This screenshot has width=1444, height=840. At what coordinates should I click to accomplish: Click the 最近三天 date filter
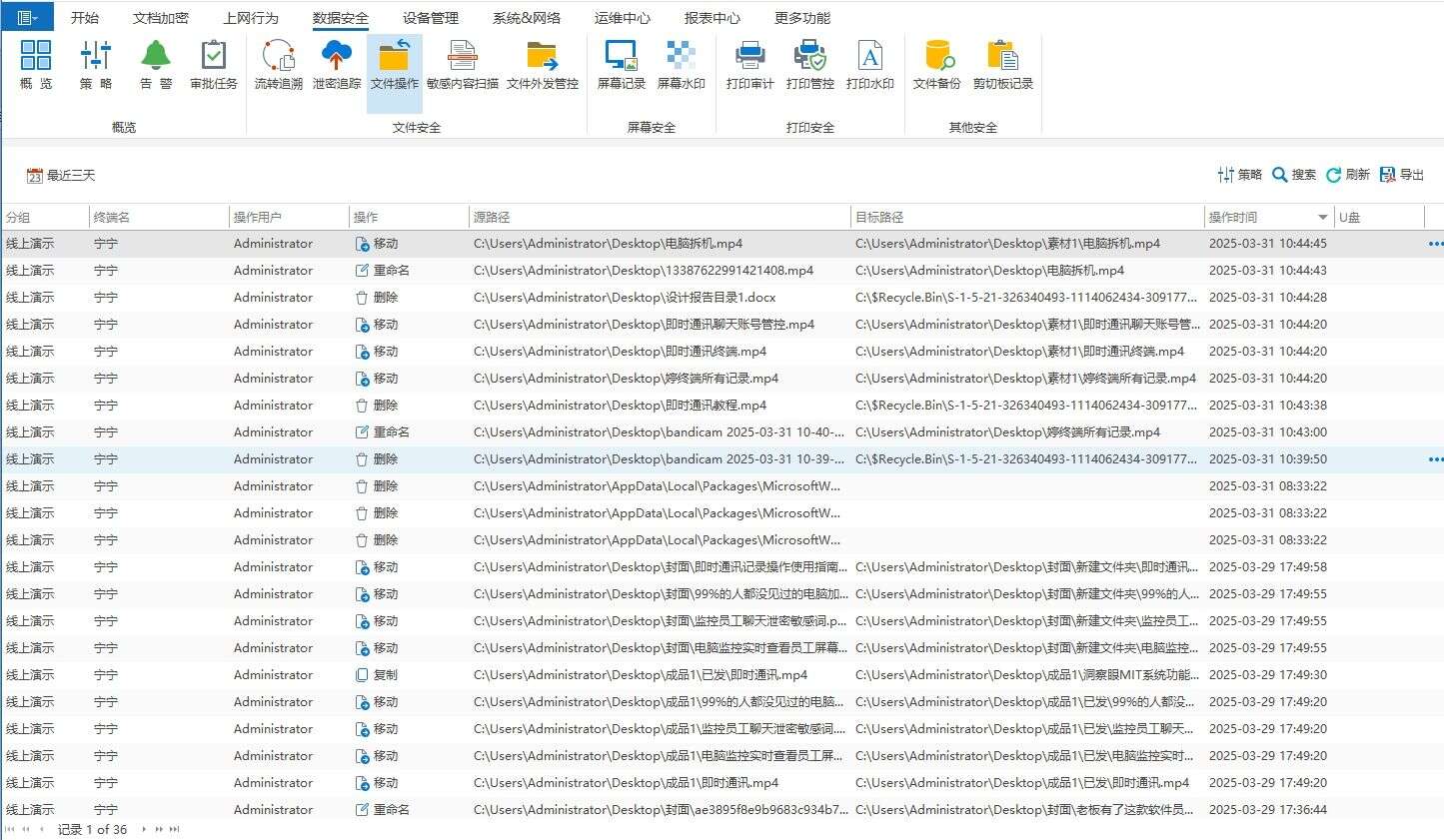point(62,174)
